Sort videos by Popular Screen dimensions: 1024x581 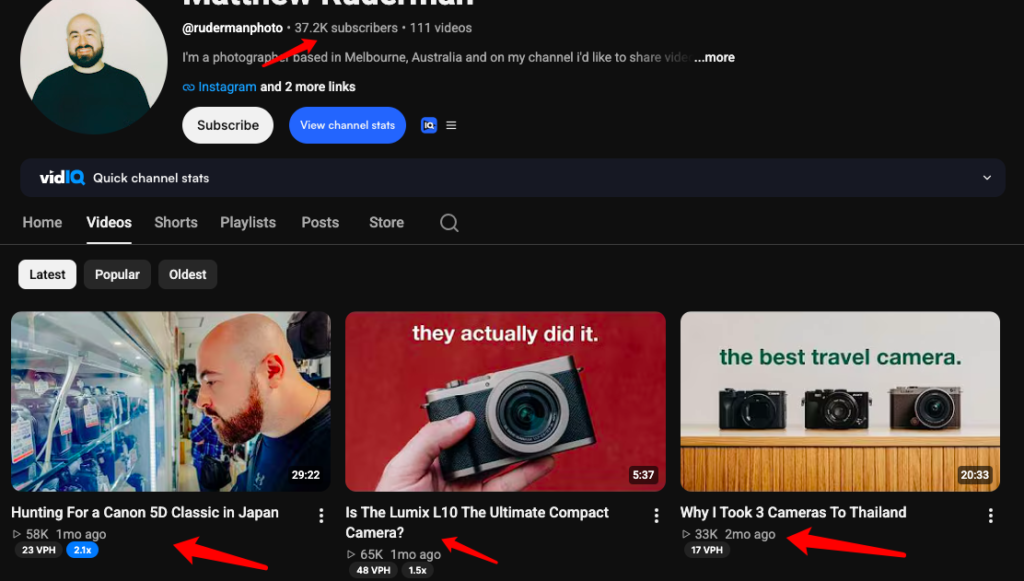click(118, 275)
